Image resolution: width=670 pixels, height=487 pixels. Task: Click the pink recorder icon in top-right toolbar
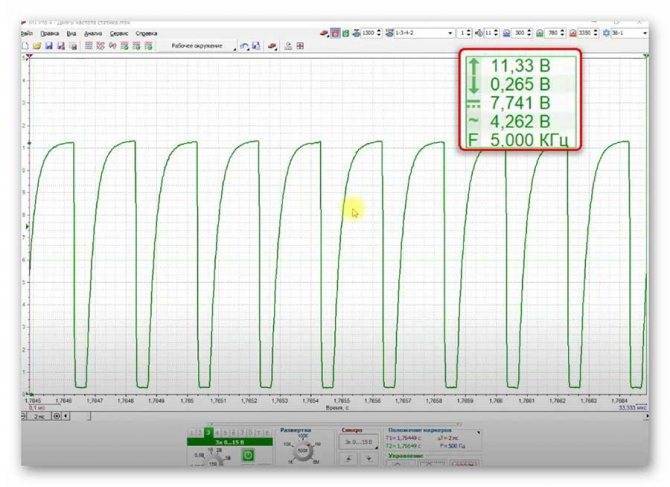pyautogui.click(x=335, y=33)
